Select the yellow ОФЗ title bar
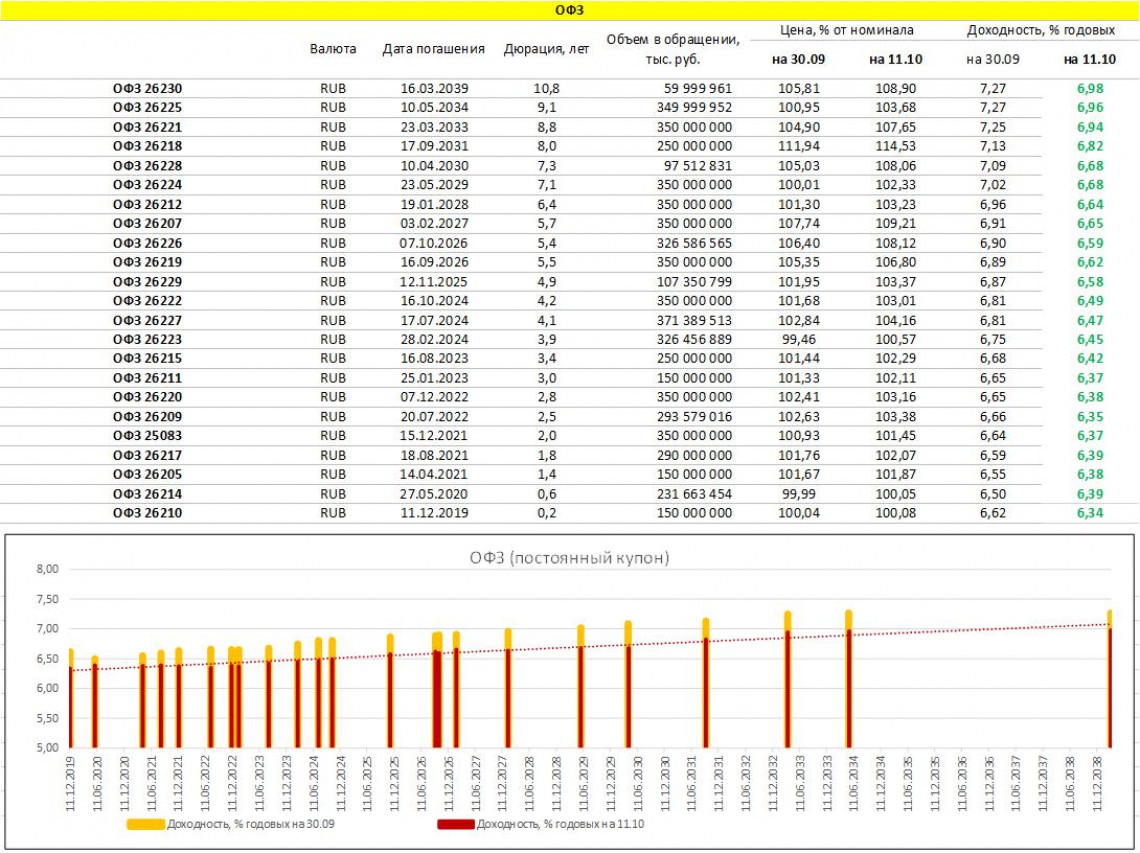The width and height of the screenshot is (1140, 853). point(570,10)
